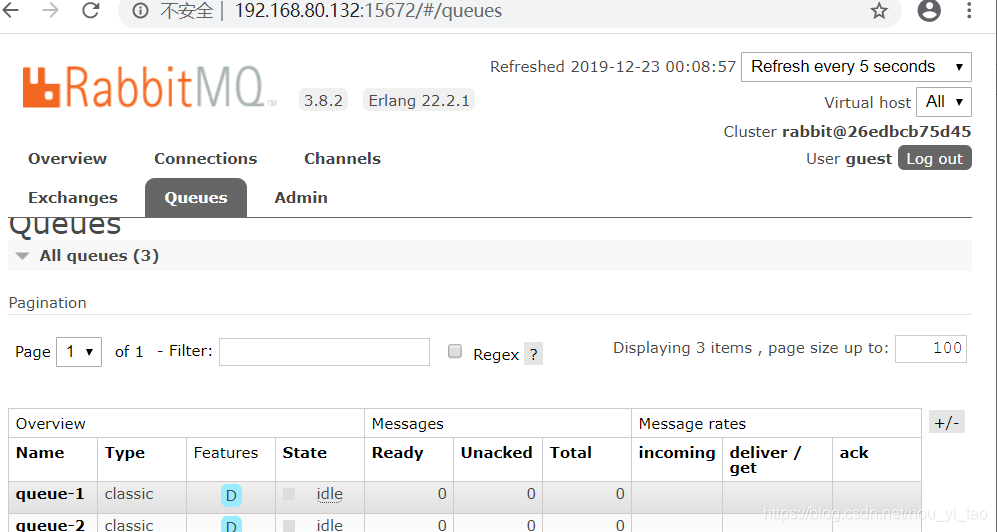Switch to the Admin tab

pyautogui.click(x=301, y=198)
